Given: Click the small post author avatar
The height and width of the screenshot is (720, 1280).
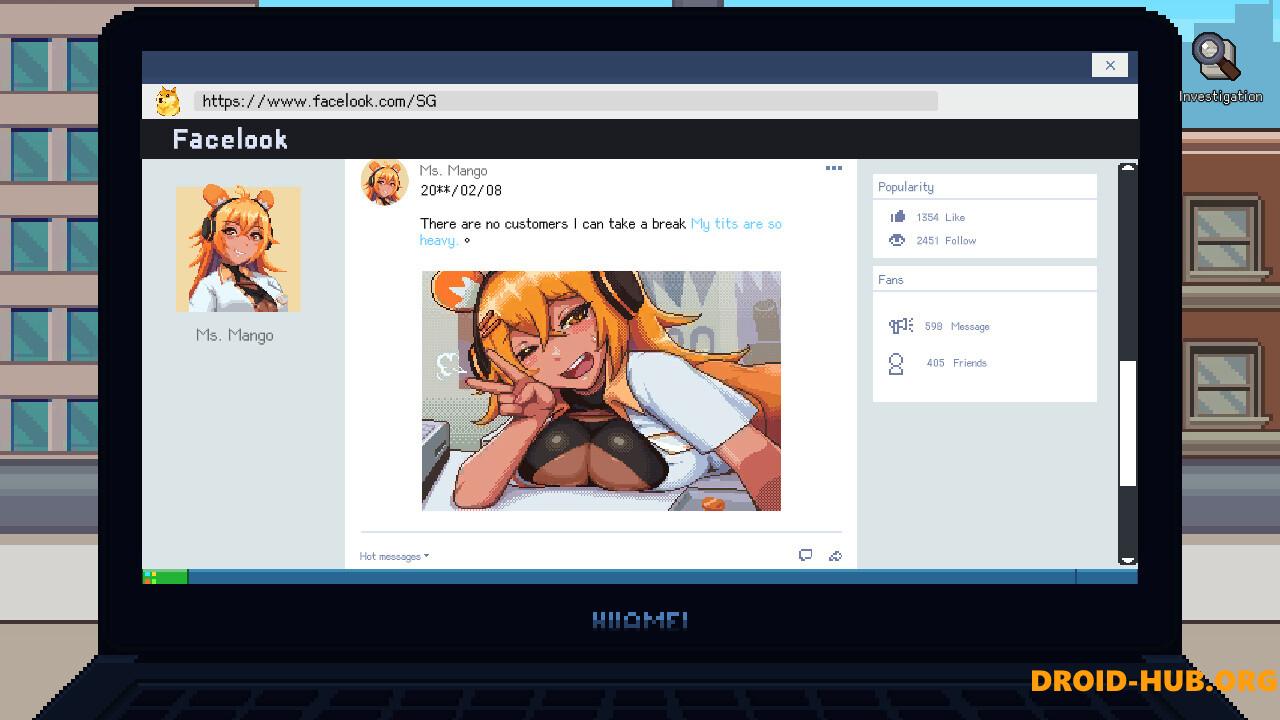Looking at the screenshot, I should (x=384, y=182).
